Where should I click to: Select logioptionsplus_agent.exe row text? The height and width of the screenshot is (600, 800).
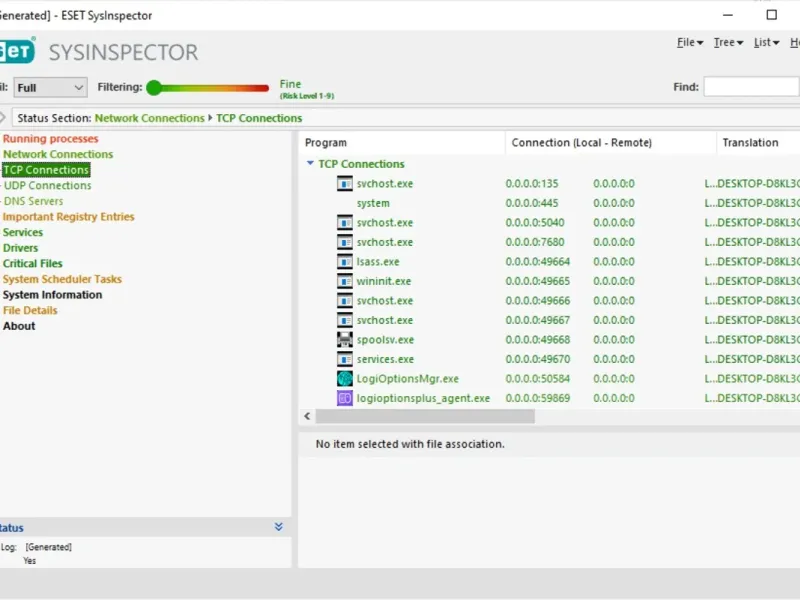423,398
